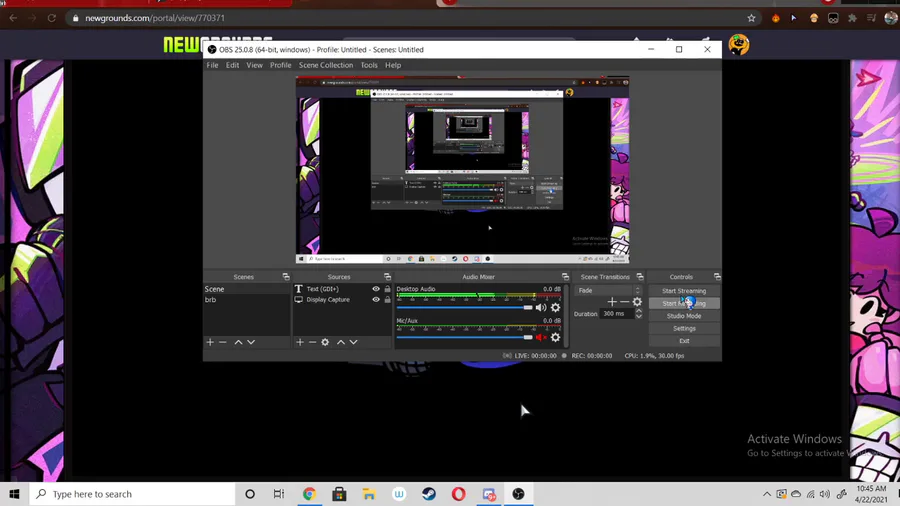
Task: Enable Studio Mode button
Action: 684,316
